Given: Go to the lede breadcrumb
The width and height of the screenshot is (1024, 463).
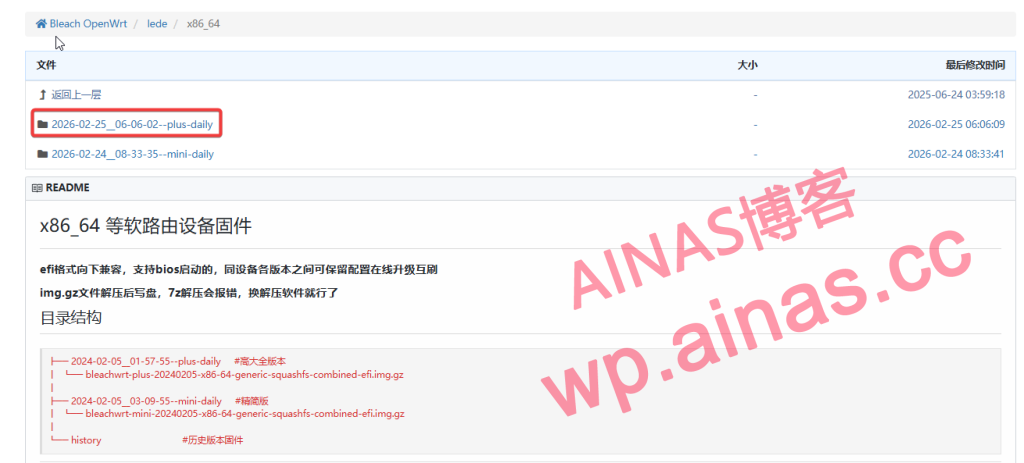Looking at the screenshot, I should 157,24.
